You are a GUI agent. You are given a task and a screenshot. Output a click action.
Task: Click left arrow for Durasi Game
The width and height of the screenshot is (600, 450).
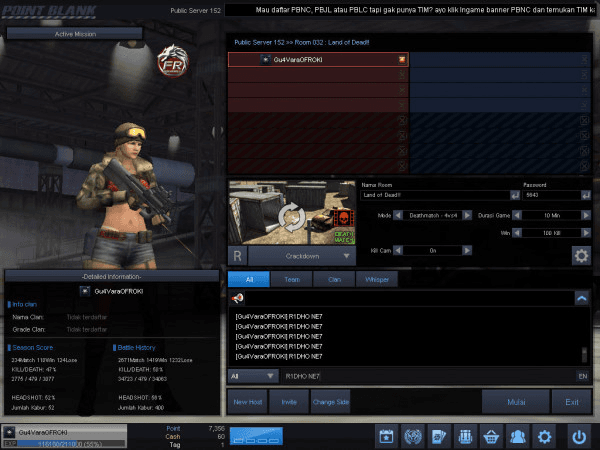pos(517,215)
